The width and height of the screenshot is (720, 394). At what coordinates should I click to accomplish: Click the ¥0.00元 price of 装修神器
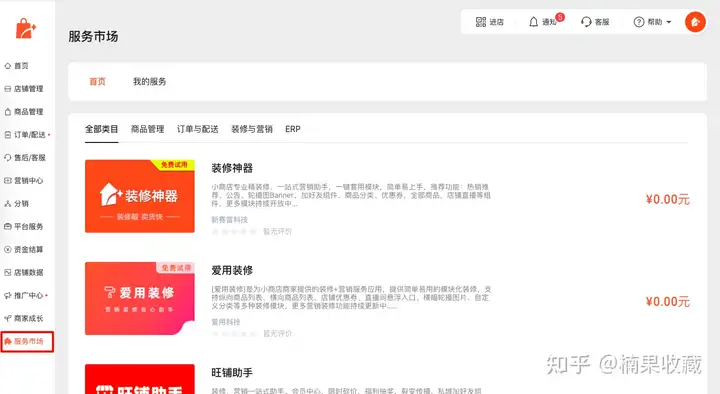[668, 199]
